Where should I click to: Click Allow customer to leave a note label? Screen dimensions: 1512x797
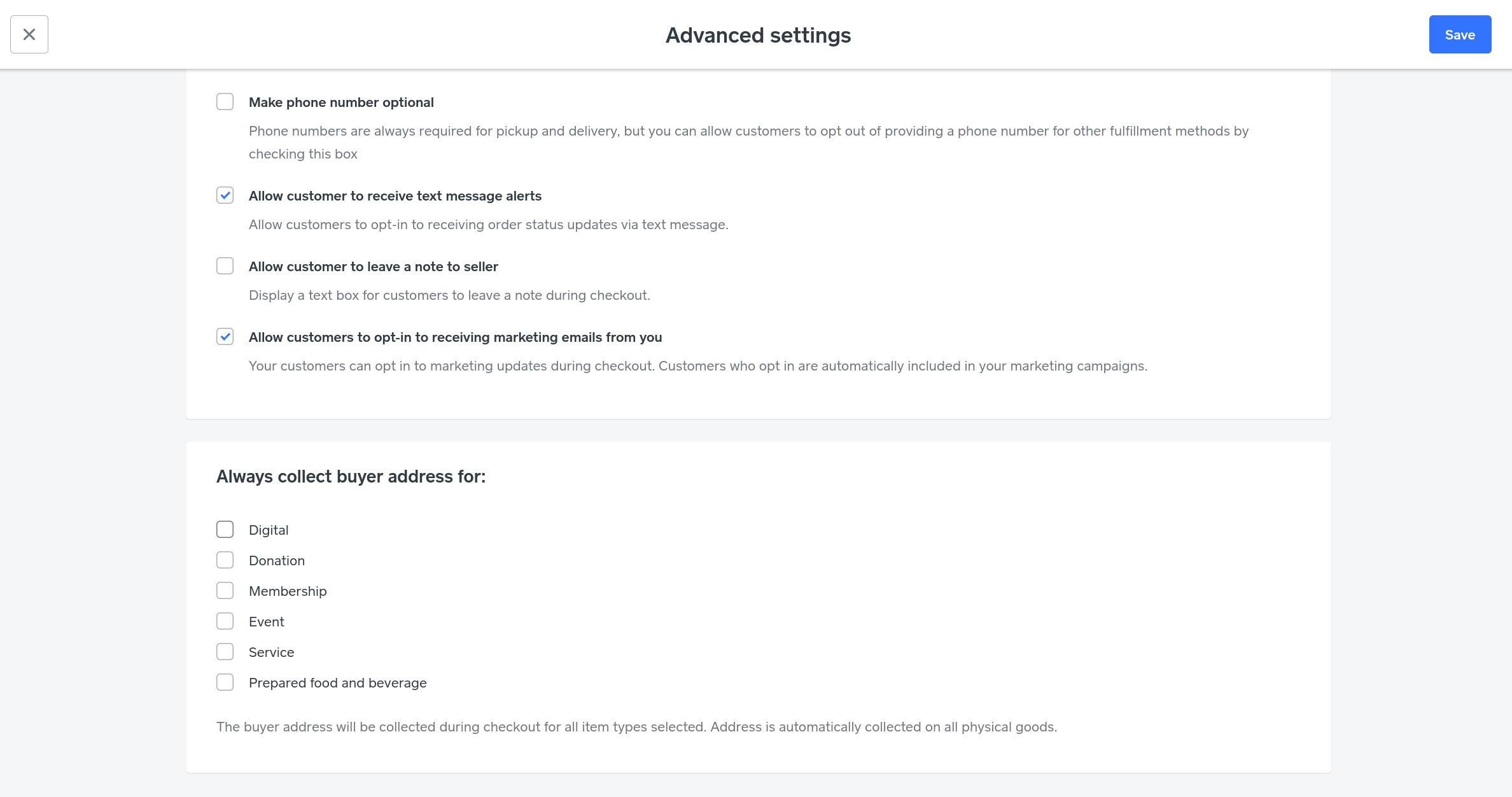click(x=373, y=267)
